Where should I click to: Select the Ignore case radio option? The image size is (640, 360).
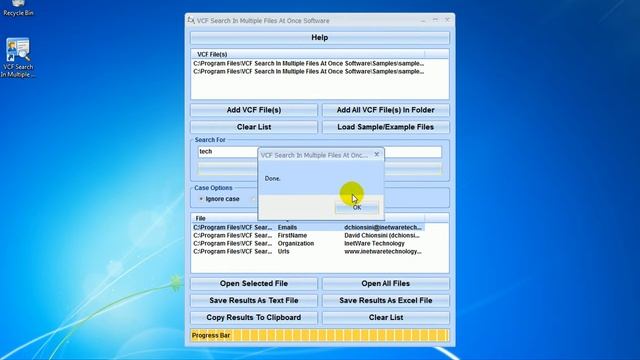point(220,199)
